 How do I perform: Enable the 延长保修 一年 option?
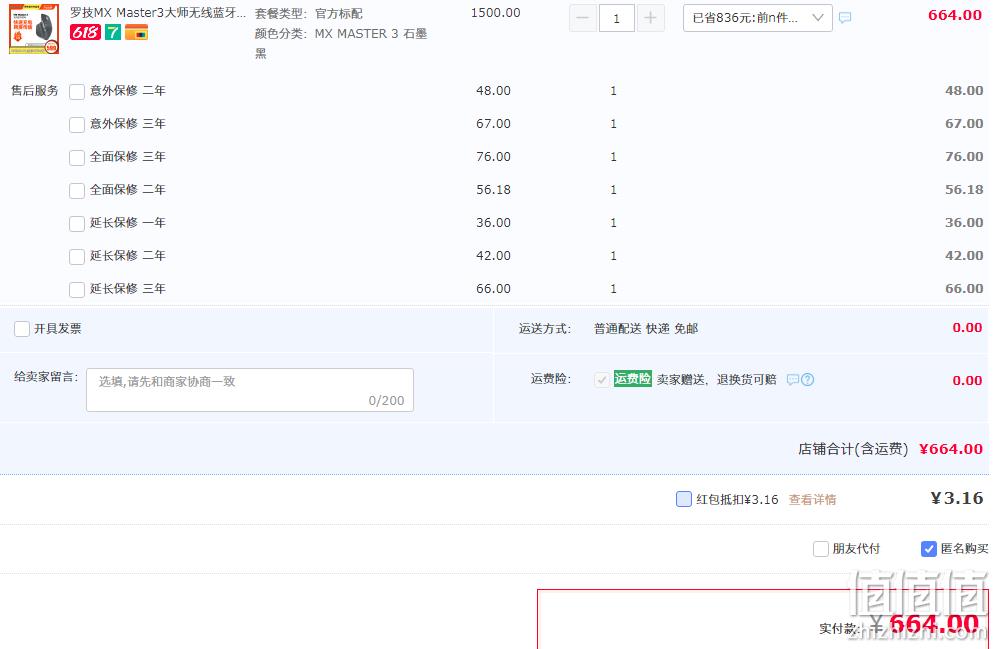pos(77,224)
